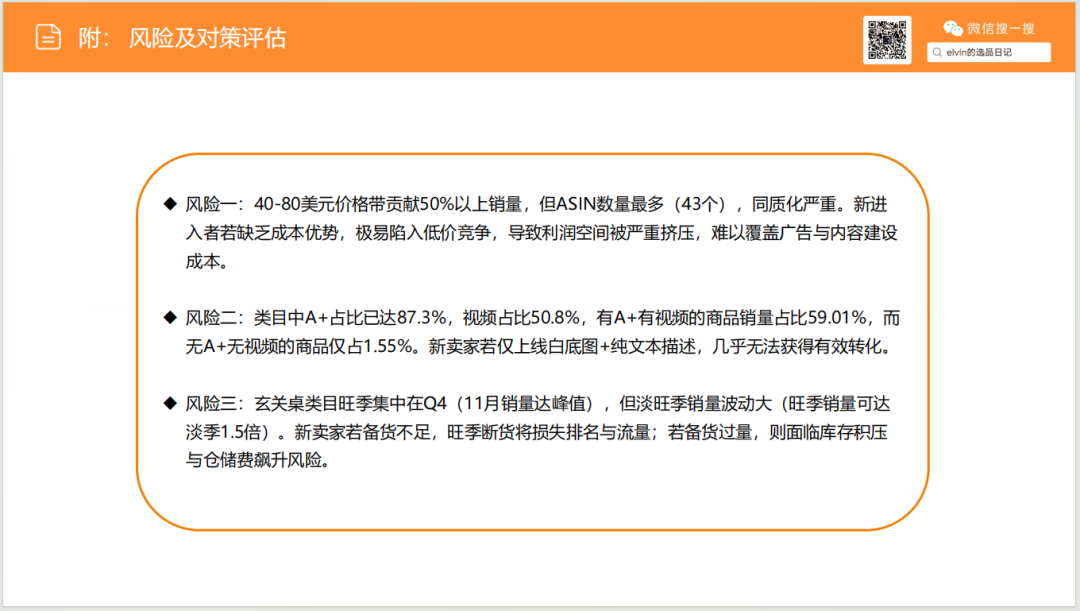Image resolution: width=1080 pixels, height=611 pixels.
Task: Click the magnifier icon in the search box
Action: 936,51
